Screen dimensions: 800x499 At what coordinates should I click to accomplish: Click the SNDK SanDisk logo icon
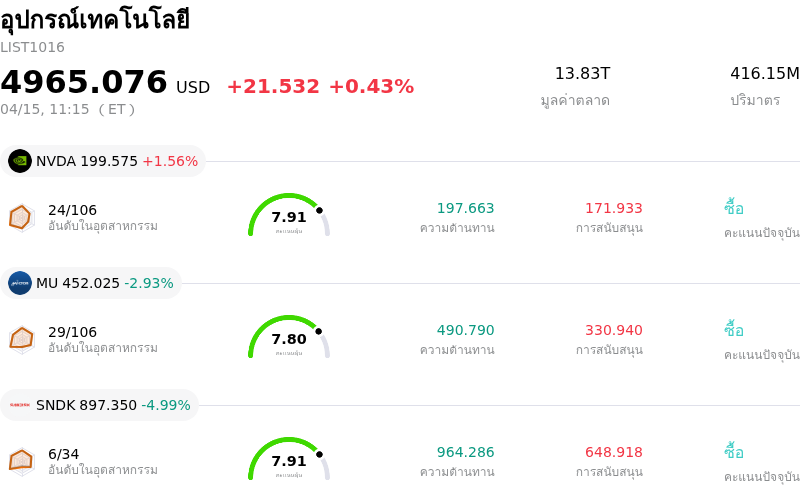20,405
